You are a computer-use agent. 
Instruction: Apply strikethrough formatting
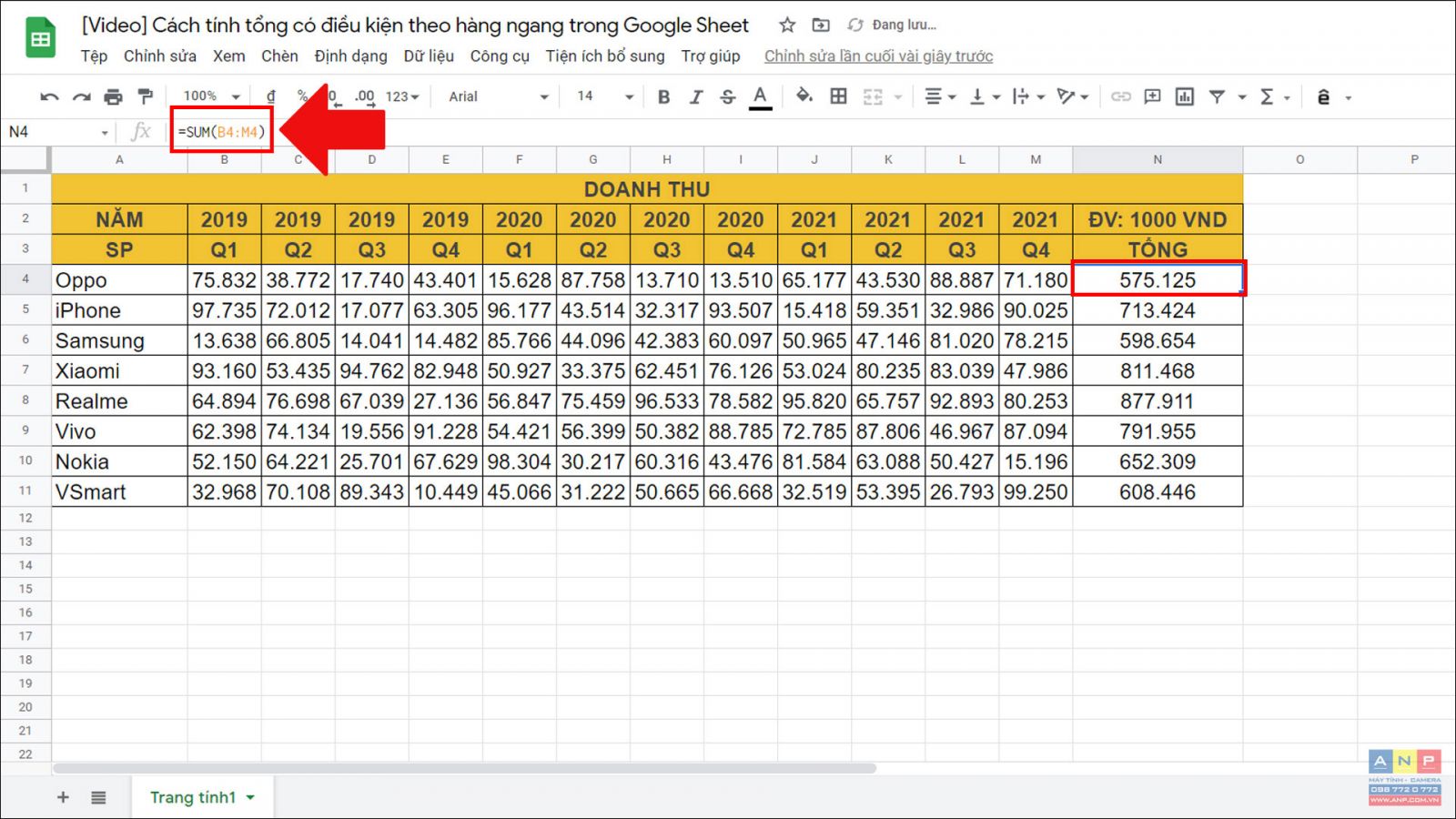pos(728,96)
